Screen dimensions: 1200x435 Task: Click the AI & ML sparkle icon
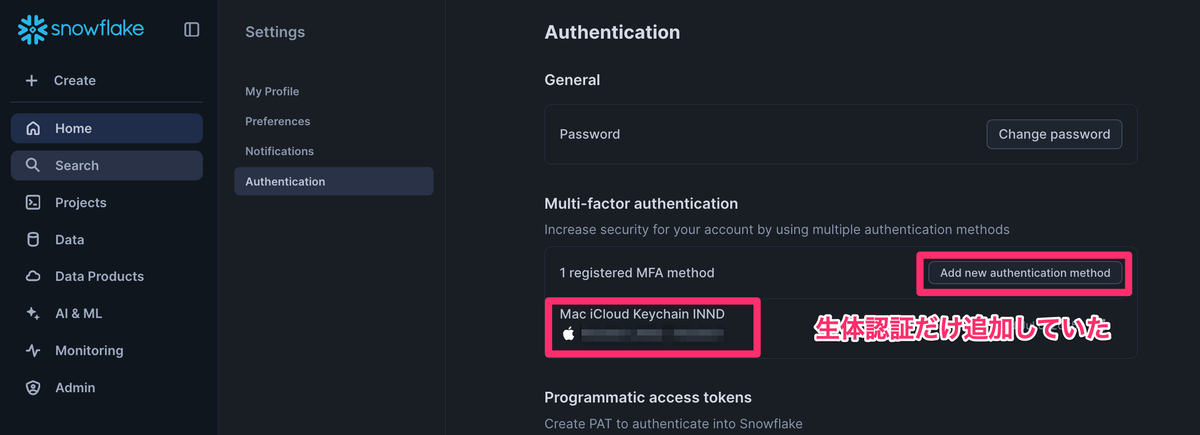point(33,313)
